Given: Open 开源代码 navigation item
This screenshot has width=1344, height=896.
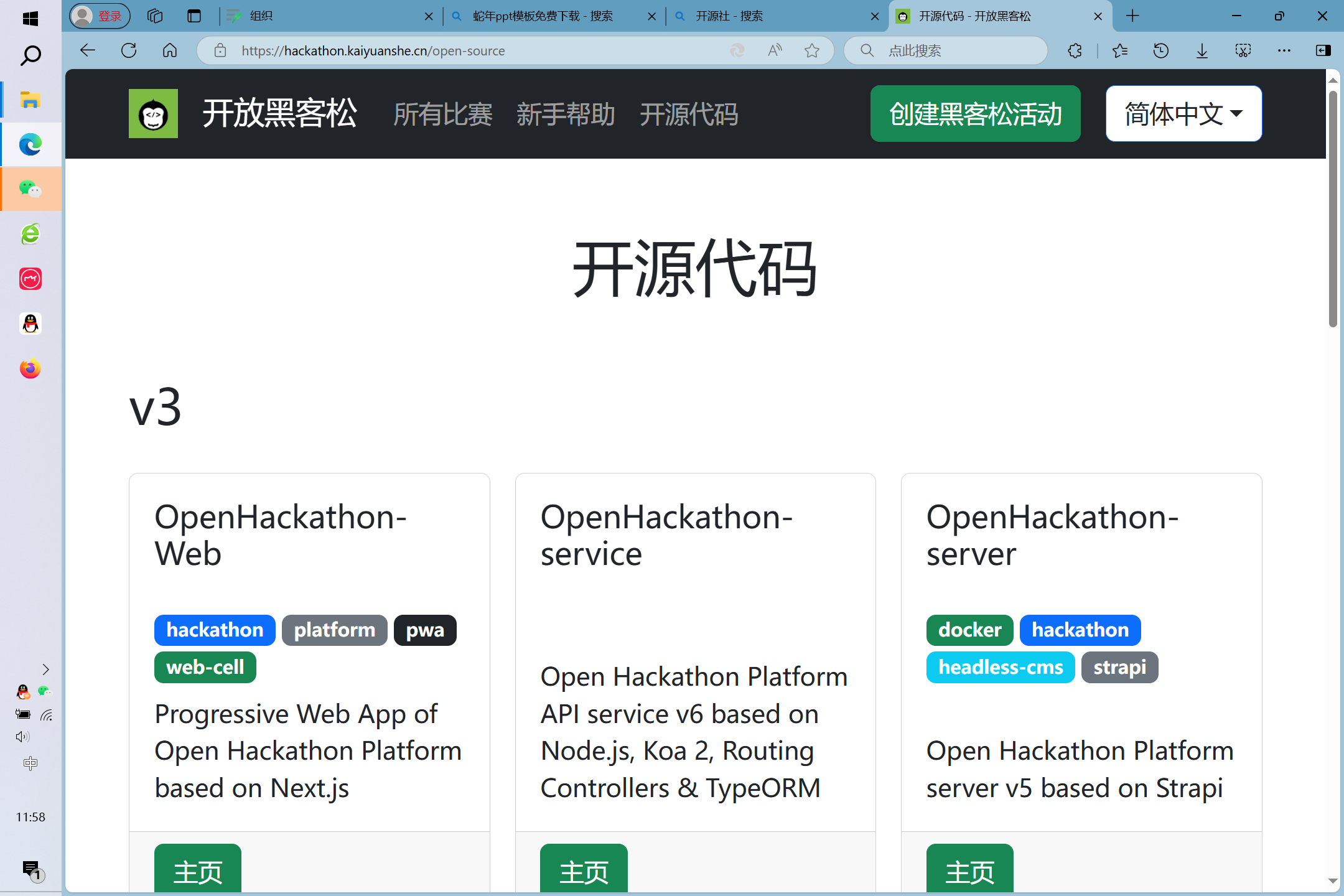Looking at the screenshot, I should point(689,114).
